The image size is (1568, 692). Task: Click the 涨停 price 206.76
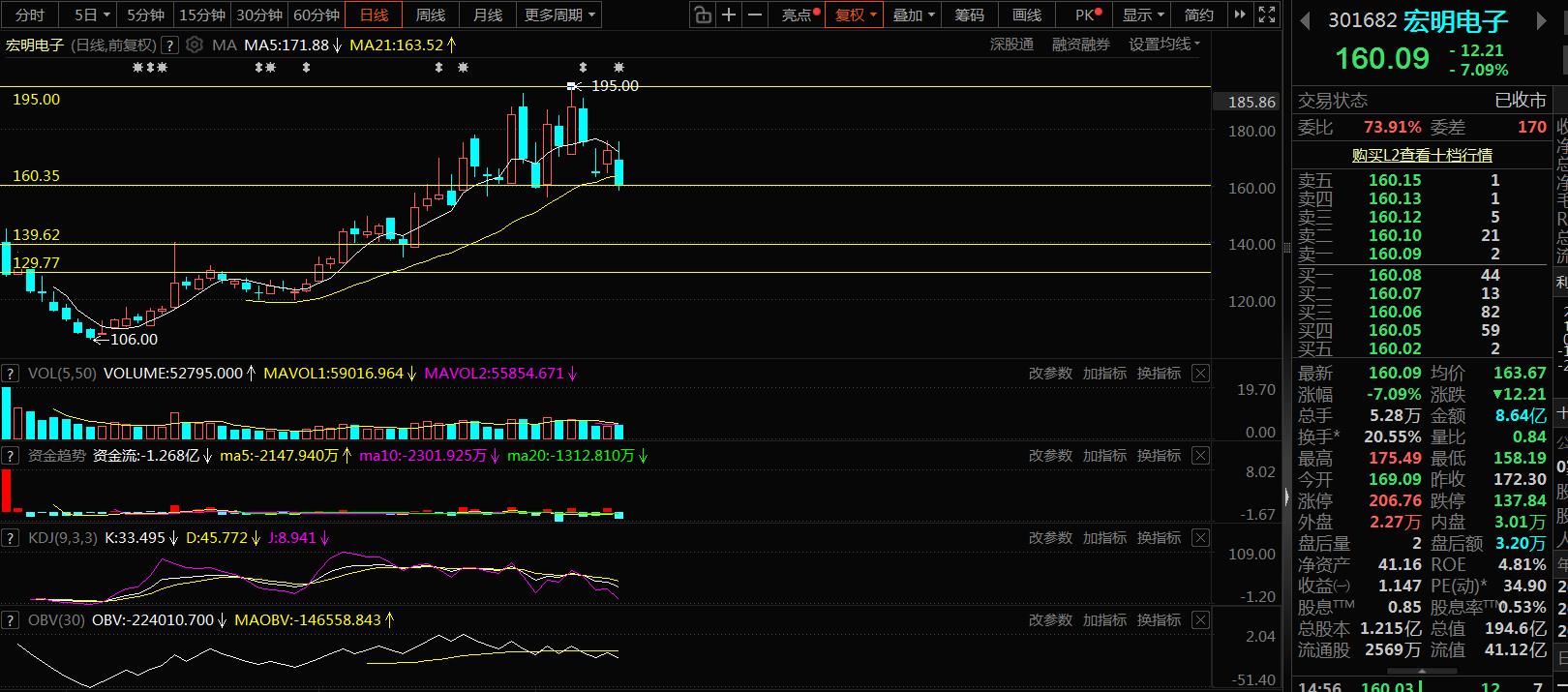[1395, 501]
